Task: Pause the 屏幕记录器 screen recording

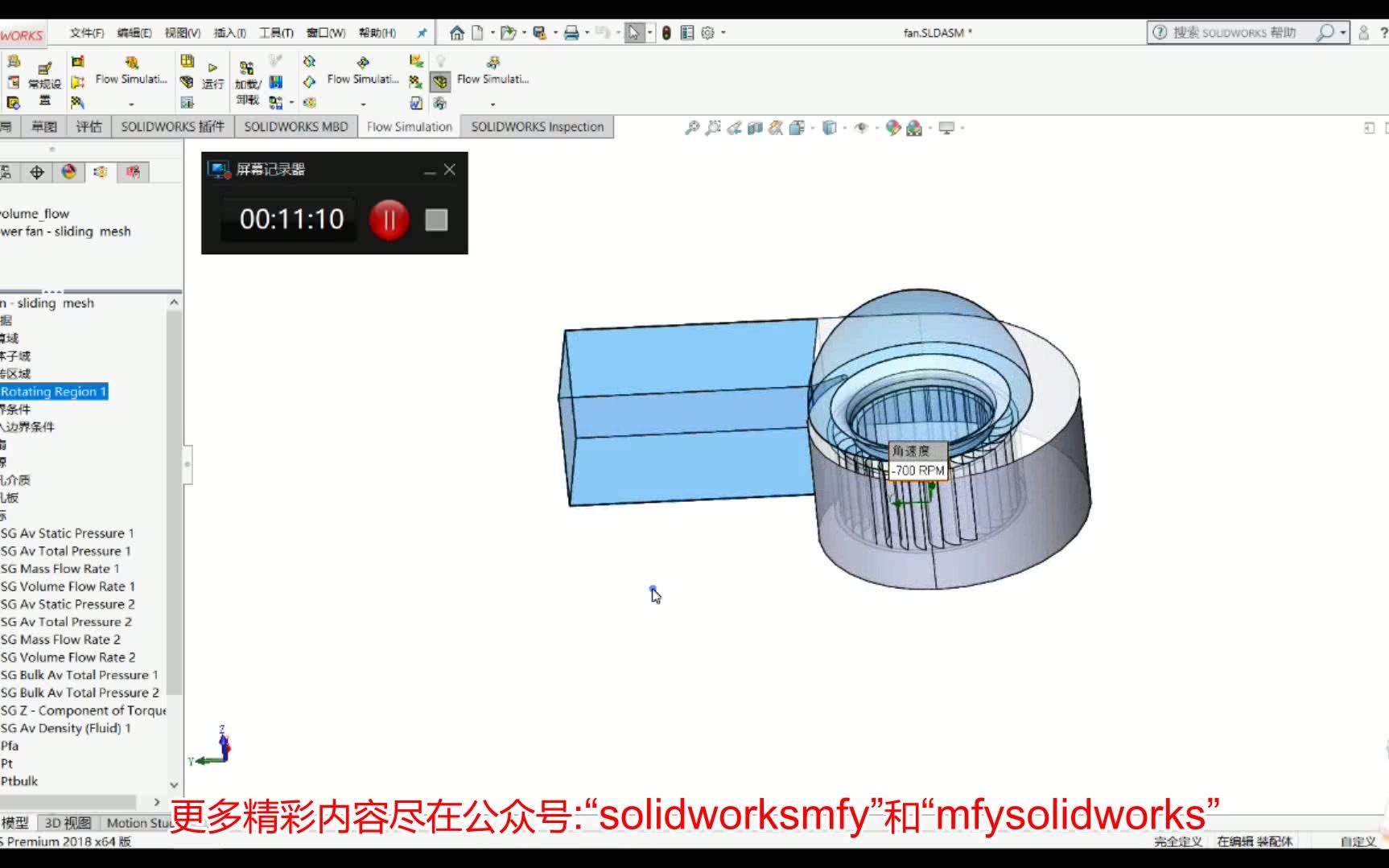Action: [389, 220]
